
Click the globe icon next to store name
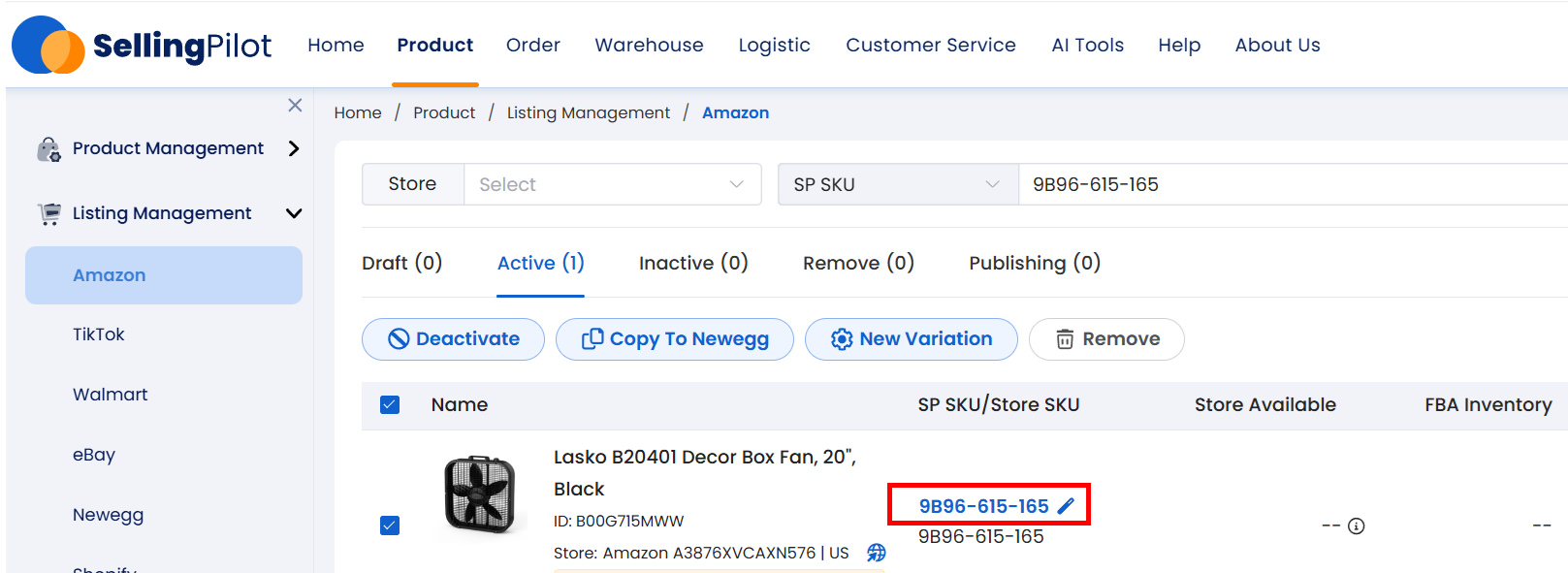876,553
